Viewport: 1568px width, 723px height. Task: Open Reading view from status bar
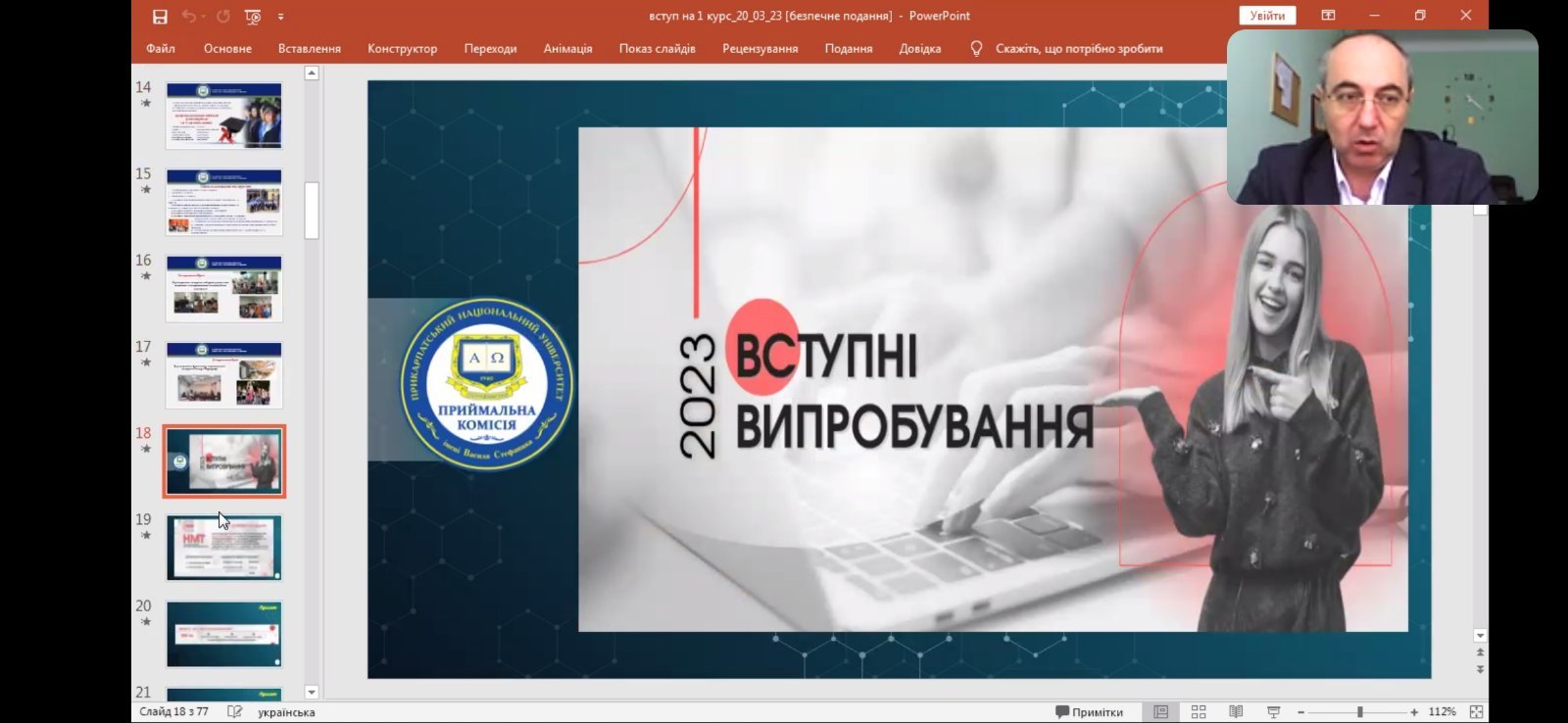point(1236,712)
